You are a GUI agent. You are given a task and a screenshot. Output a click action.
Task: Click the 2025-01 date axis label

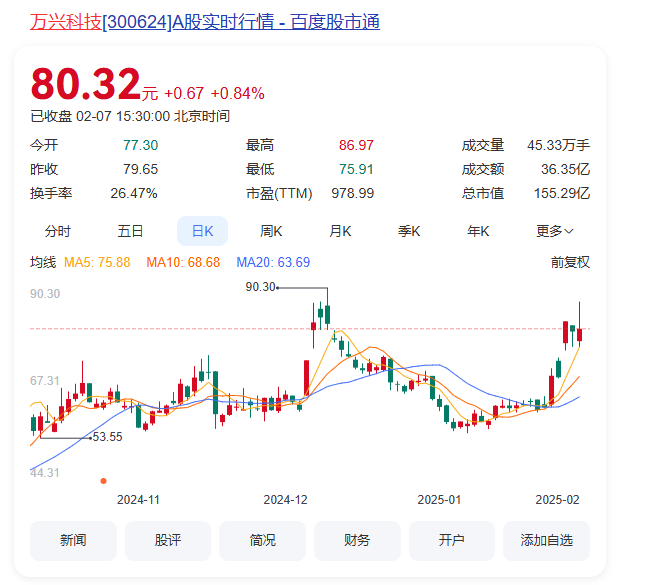439,500
